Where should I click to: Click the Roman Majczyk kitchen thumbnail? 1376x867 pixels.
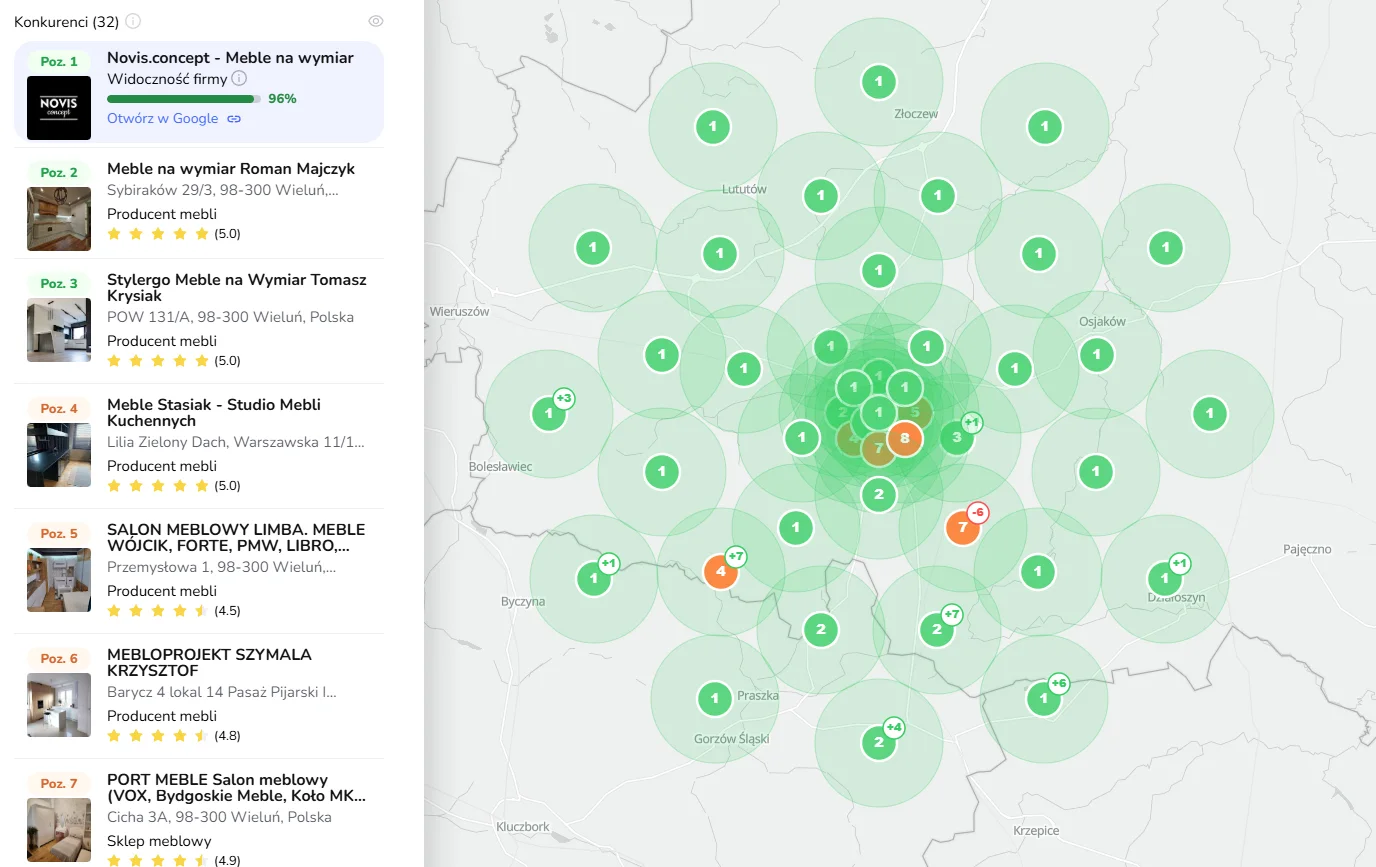[x=59, y=218]
